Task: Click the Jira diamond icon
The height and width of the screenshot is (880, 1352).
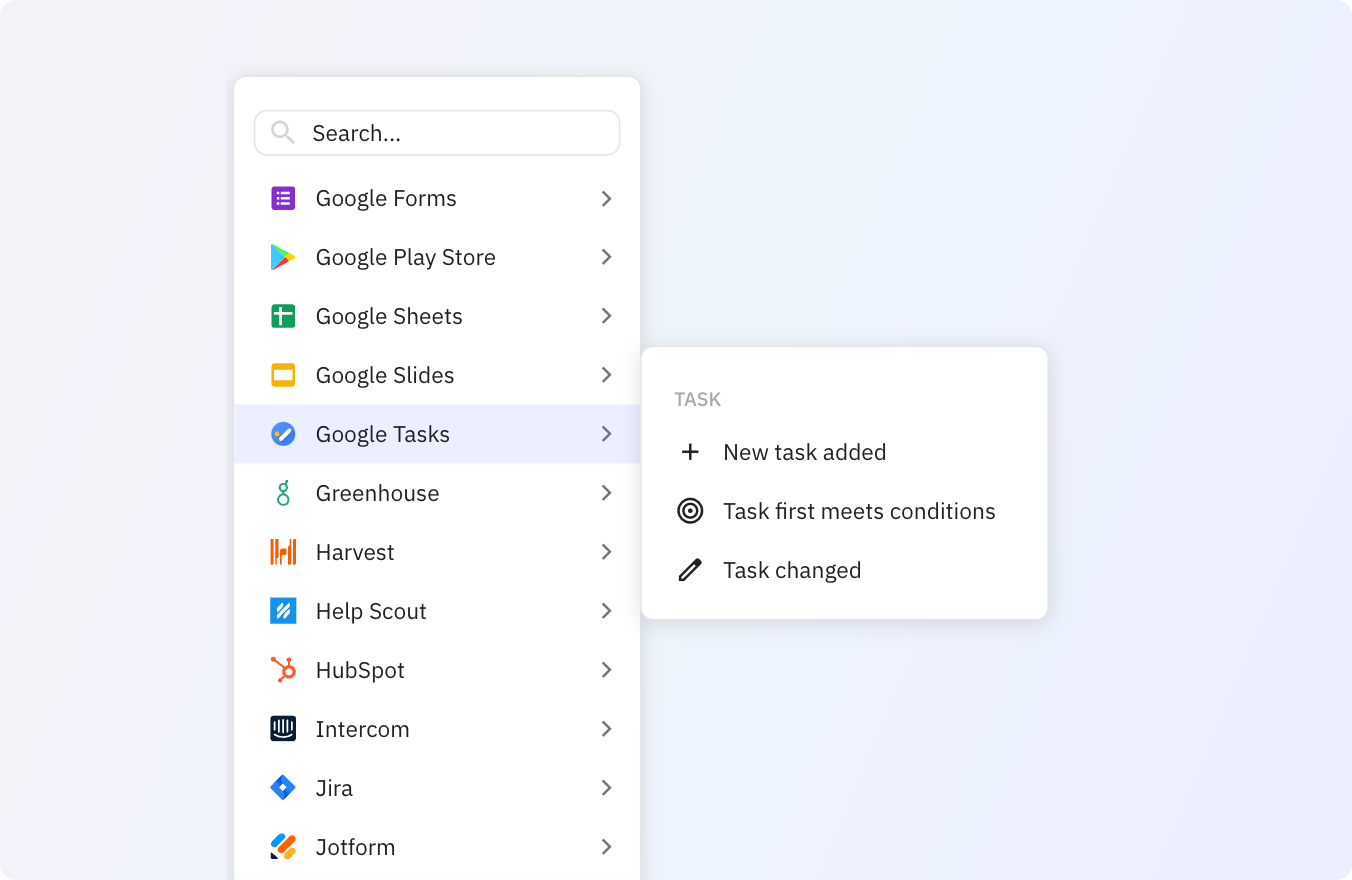Action: (283, 788)
